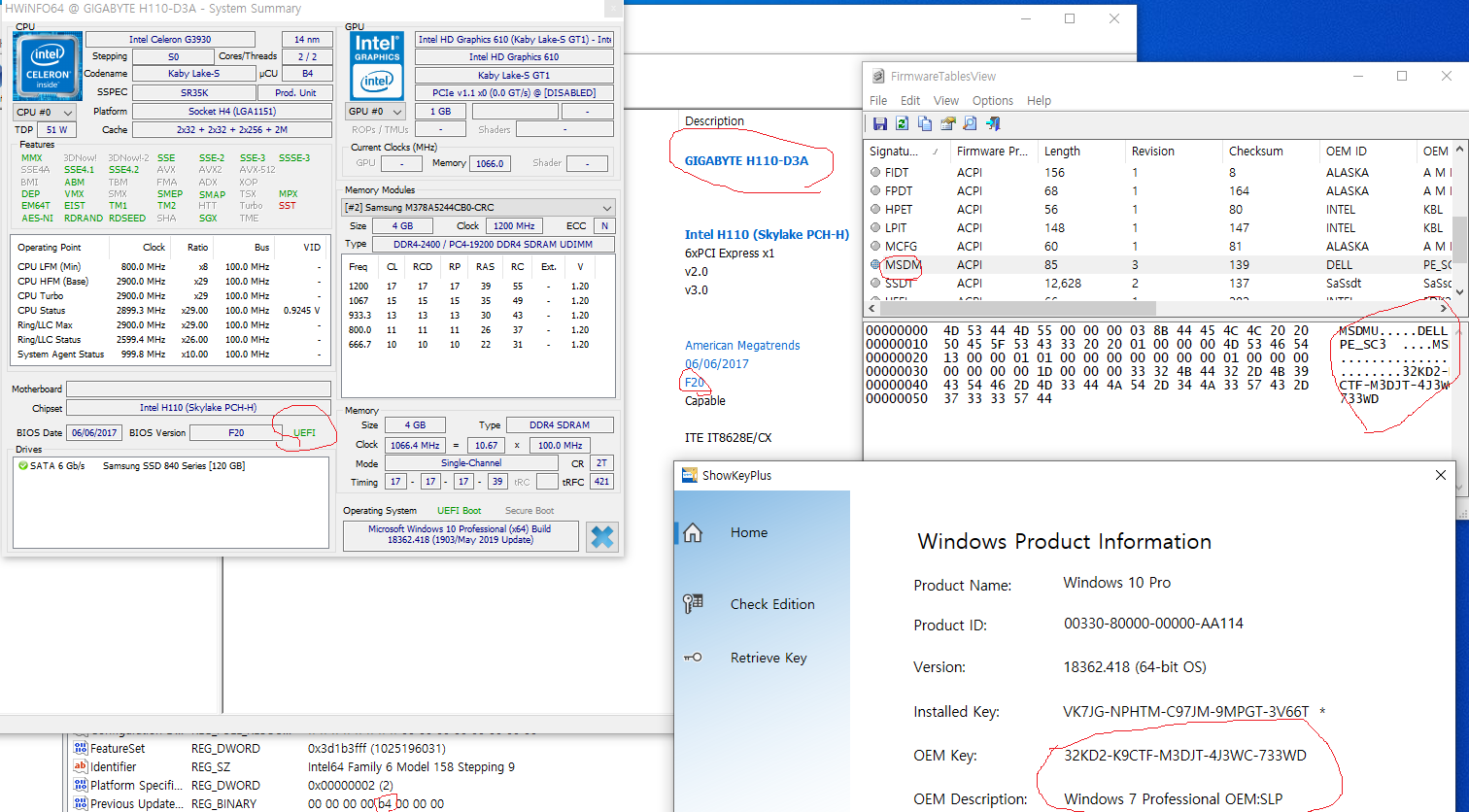Open the CPU #0 selector dropdown

coord(46,112)
